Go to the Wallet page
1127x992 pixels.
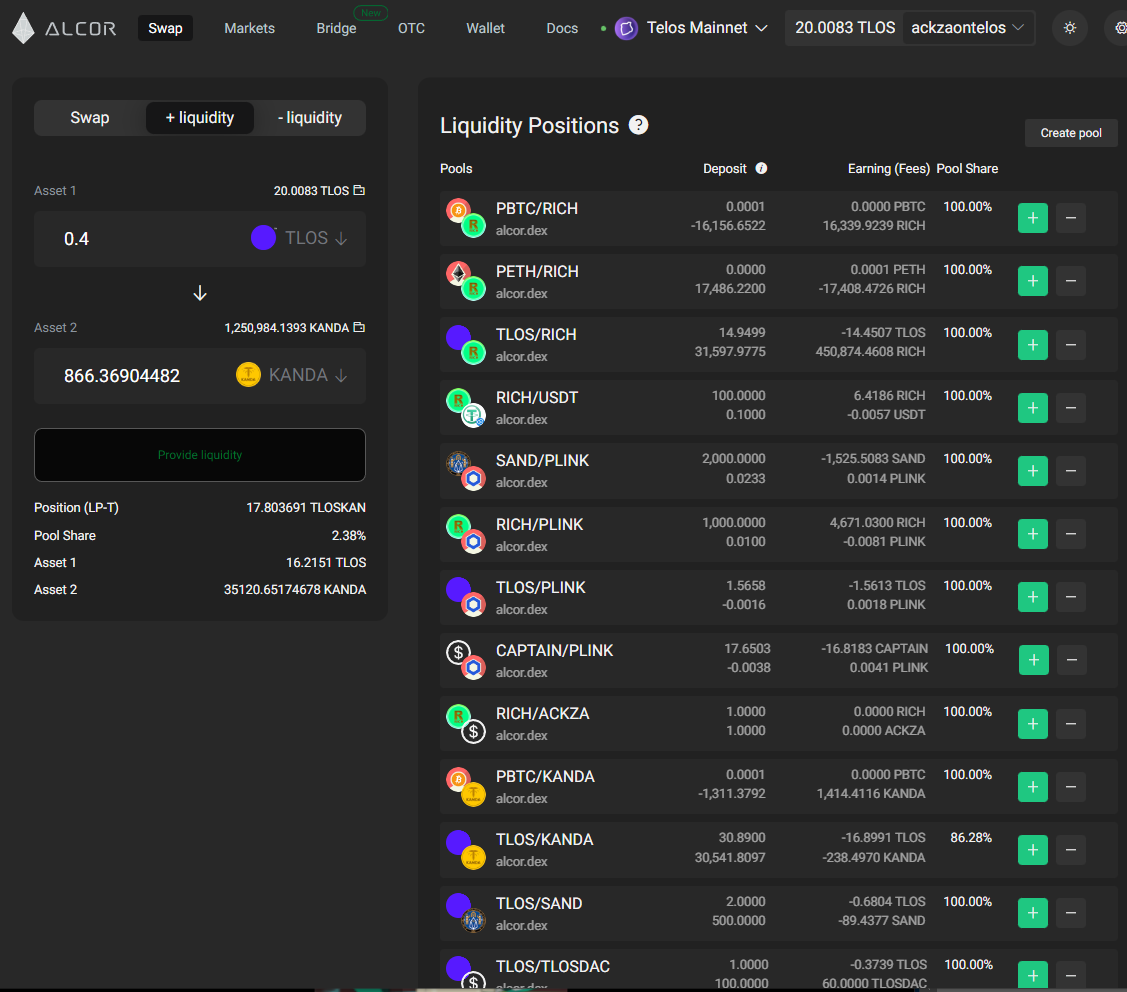pyautogui.click(x=485, y=28)
